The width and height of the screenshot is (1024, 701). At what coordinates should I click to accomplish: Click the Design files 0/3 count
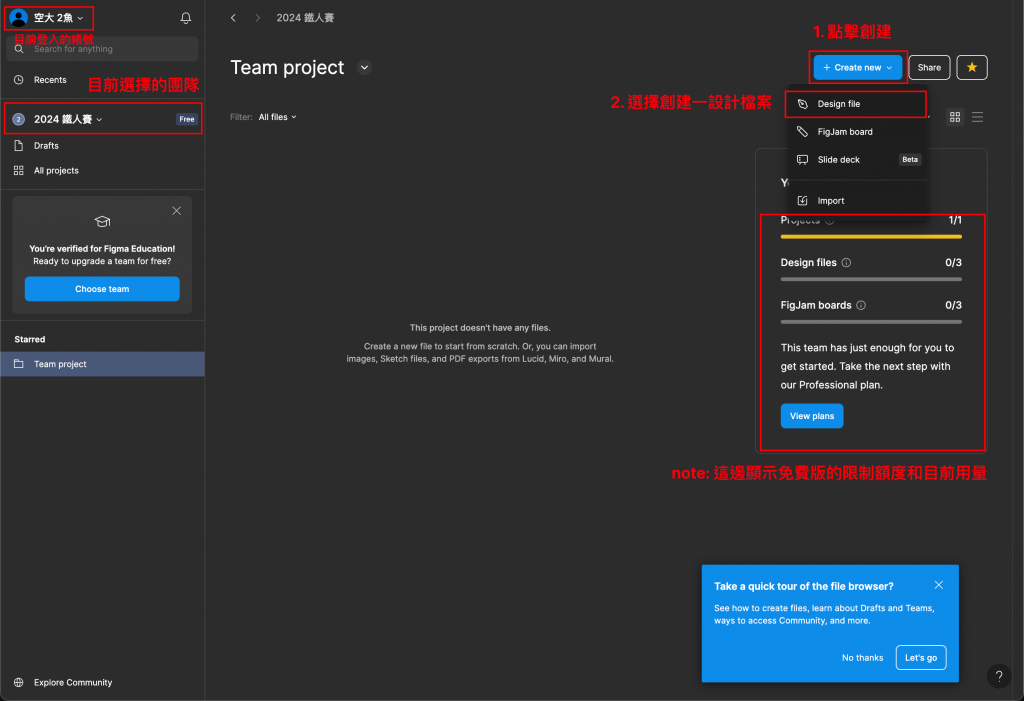[953, 263]
